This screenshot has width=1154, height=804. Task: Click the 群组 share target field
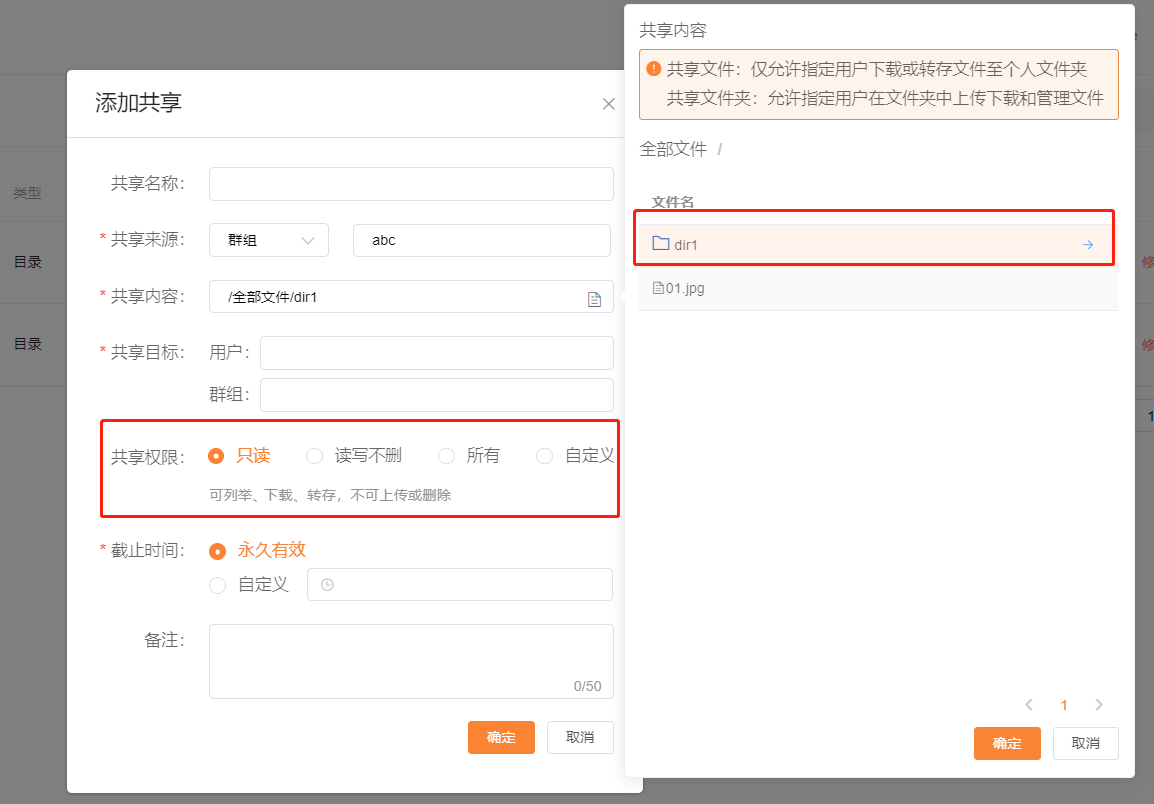tap(437, 395)
